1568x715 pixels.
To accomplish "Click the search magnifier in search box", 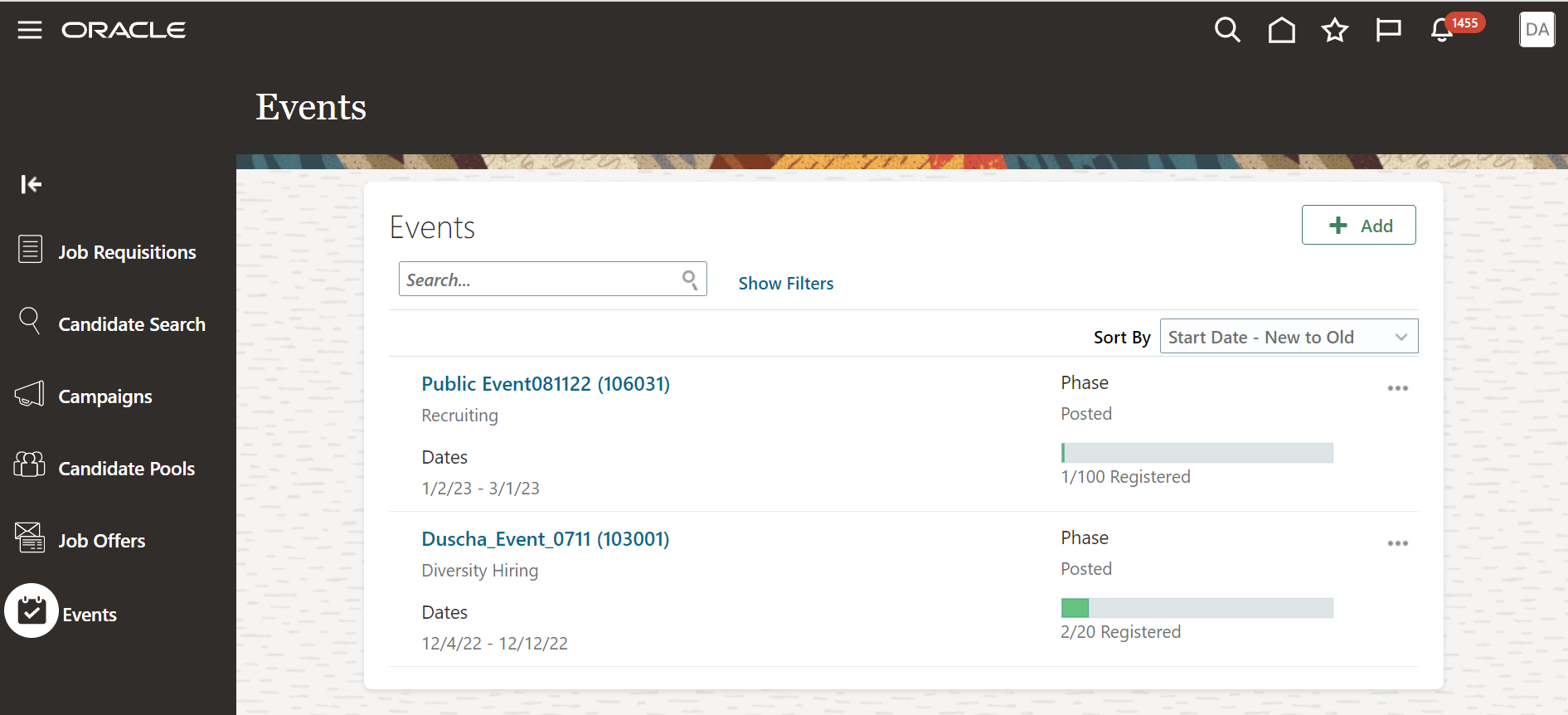I will (690, 280).
